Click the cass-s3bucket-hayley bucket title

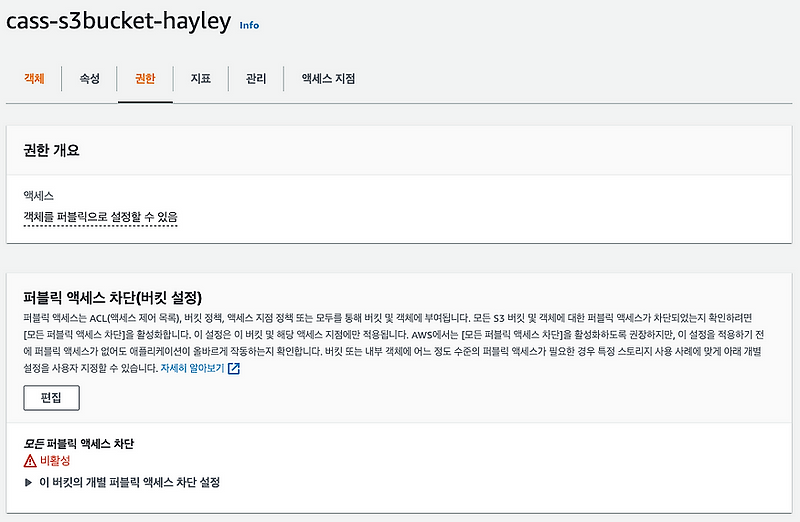pyautogui.click(x=118, y=21)
